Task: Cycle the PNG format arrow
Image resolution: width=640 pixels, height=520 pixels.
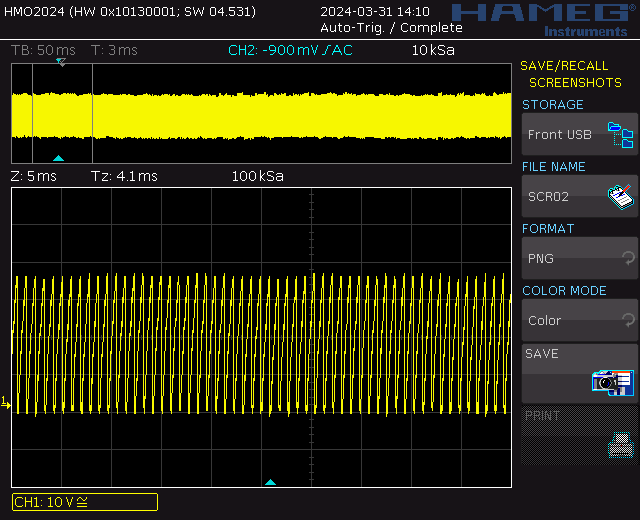Action: [628, 258]
